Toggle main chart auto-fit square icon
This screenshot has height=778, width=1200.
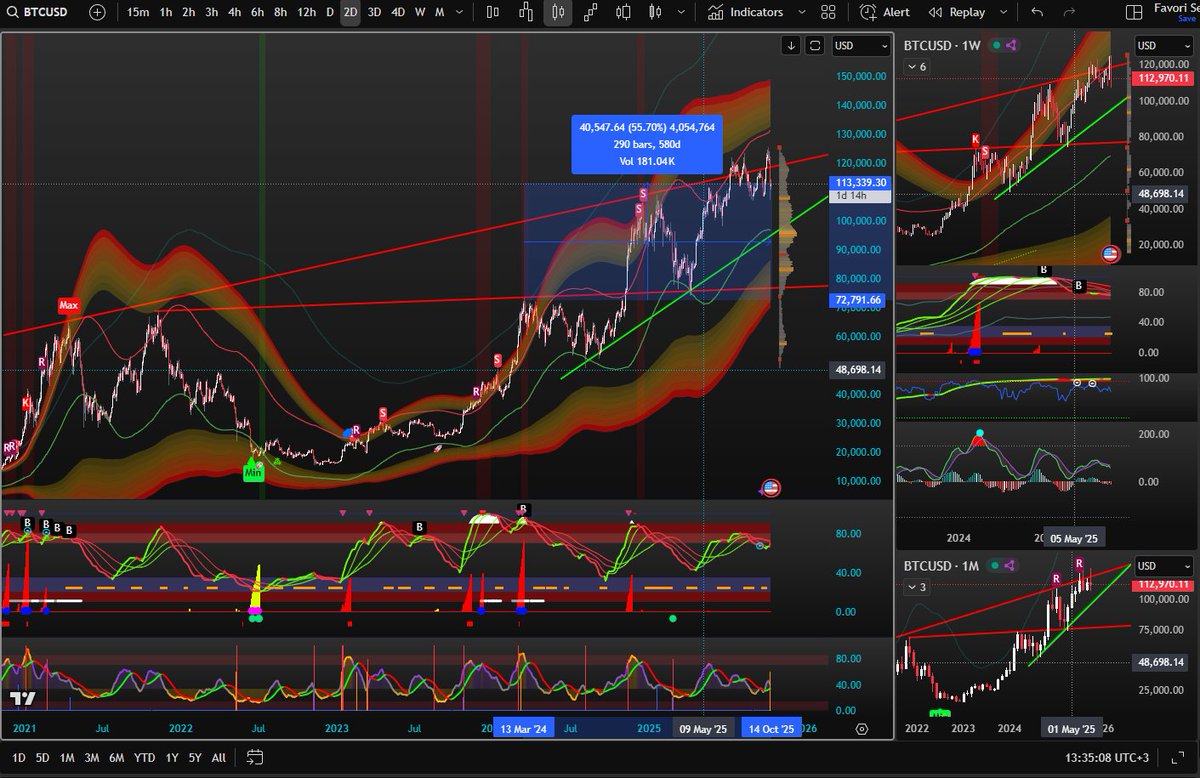(x=815, y=45)
